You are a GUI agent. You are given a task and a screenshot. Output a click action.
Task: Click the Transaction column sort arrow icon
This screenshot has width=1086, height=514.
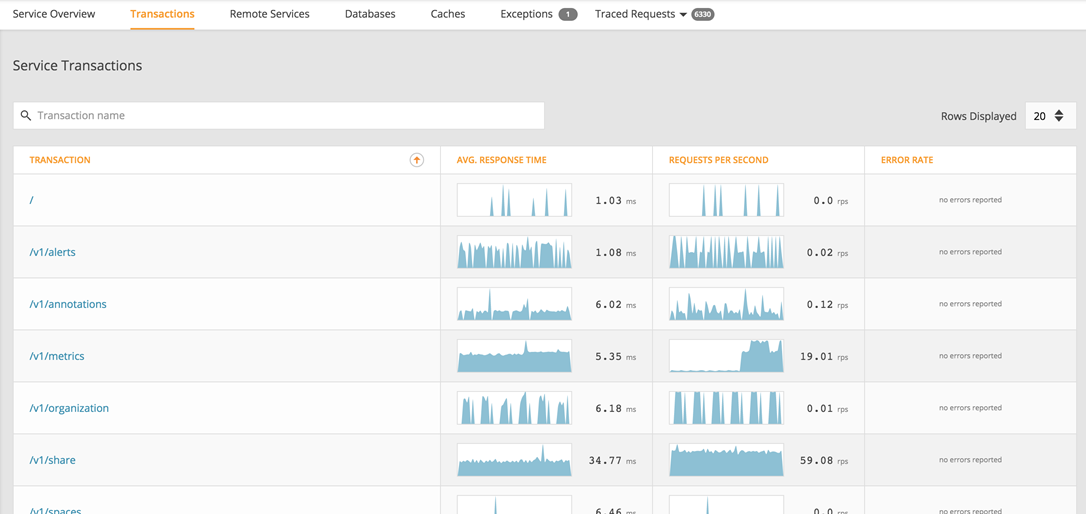[x=416, y=160]
